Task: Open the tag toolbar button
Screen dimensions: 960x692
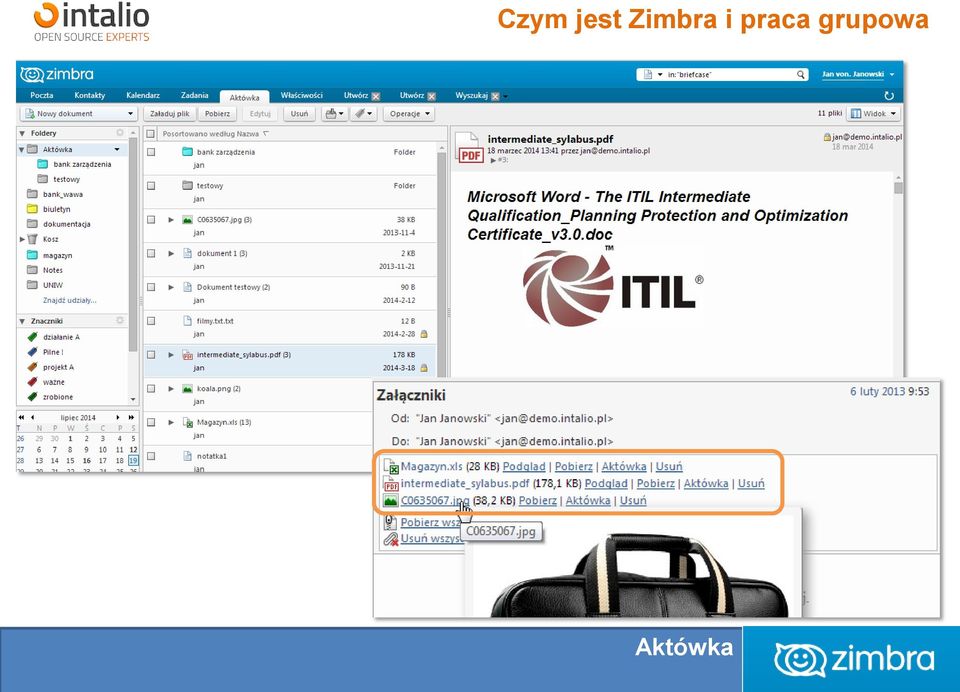Action: click(x=363, y=113)
